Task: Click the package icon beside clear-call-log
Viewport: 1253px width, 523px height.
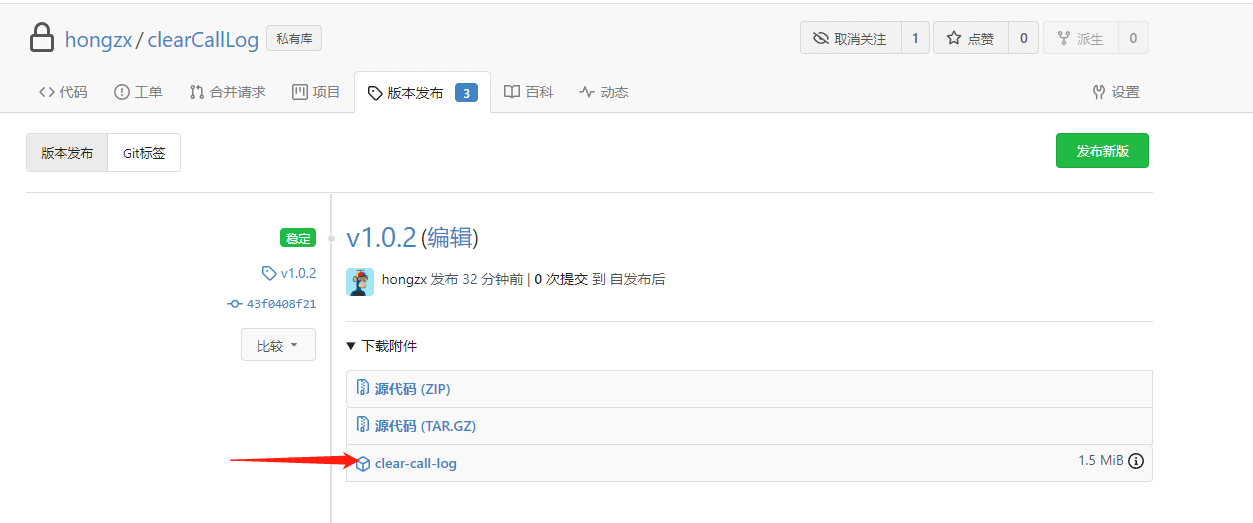Action: click(x=363, y=464)
